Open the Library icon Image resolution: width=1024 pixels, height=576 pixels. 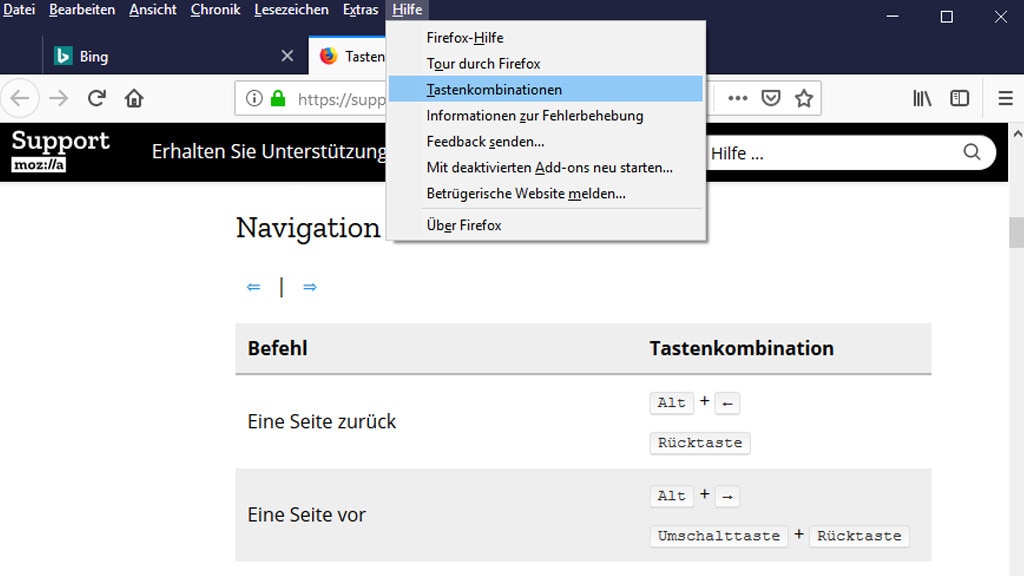coord(922,99)
